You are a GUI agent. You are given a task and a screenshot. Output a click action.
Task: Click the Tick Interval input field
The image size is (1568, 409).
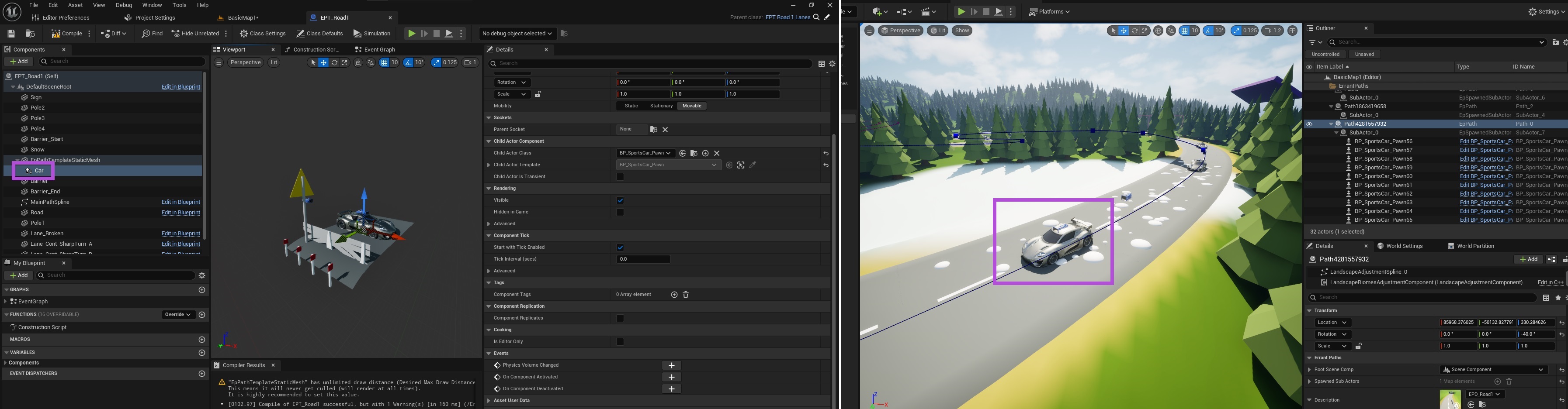pos(643,260)
